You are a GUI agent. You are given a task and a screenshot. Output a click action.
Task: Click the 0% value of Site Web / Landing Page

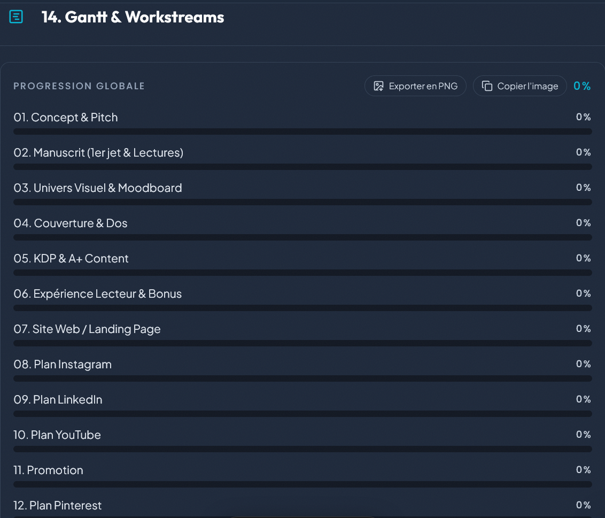[x=583, y=329]
